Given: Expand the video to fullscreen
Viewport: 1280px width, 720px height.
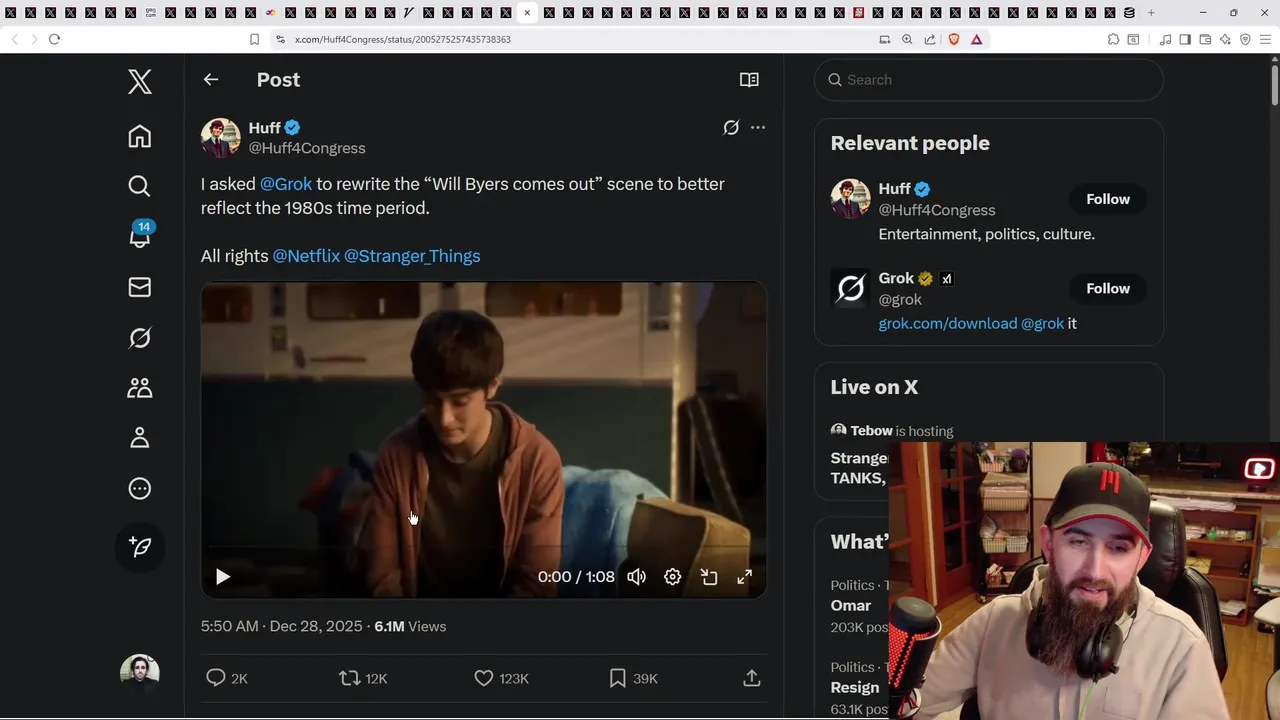Looking at the screenshot, I should pyautogui.click(x=744, y=577).
